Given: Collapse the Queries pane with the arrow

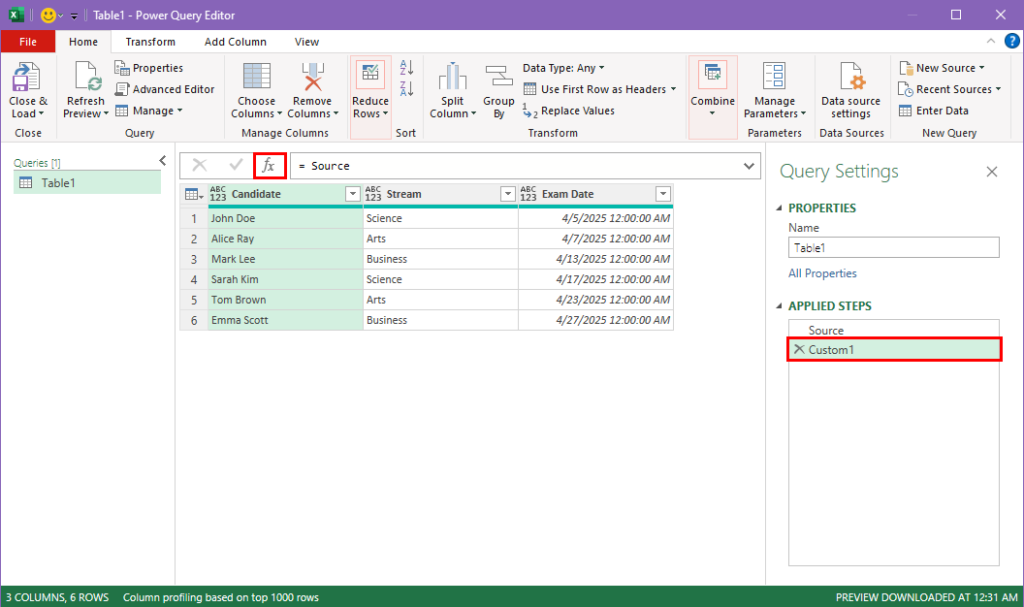Looking at the screenshot, I should 163,161.
